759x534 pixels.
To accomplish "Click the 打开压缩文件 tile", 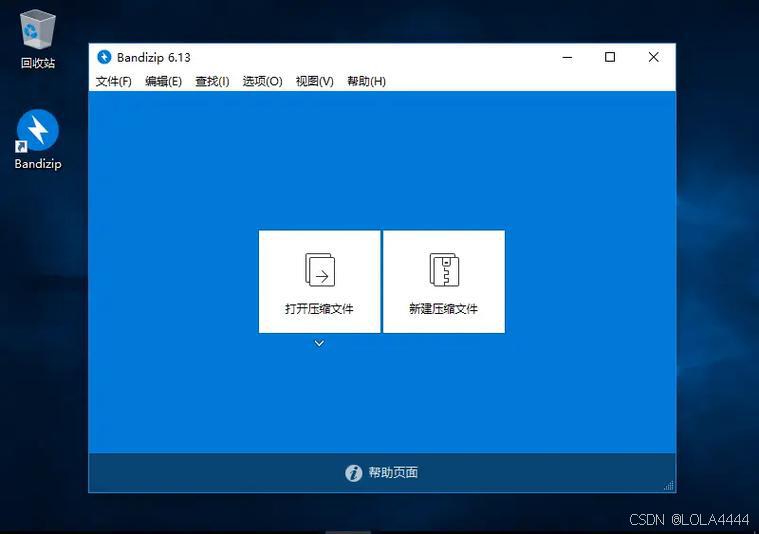I will pyautogui.click(x=319, y=282).
